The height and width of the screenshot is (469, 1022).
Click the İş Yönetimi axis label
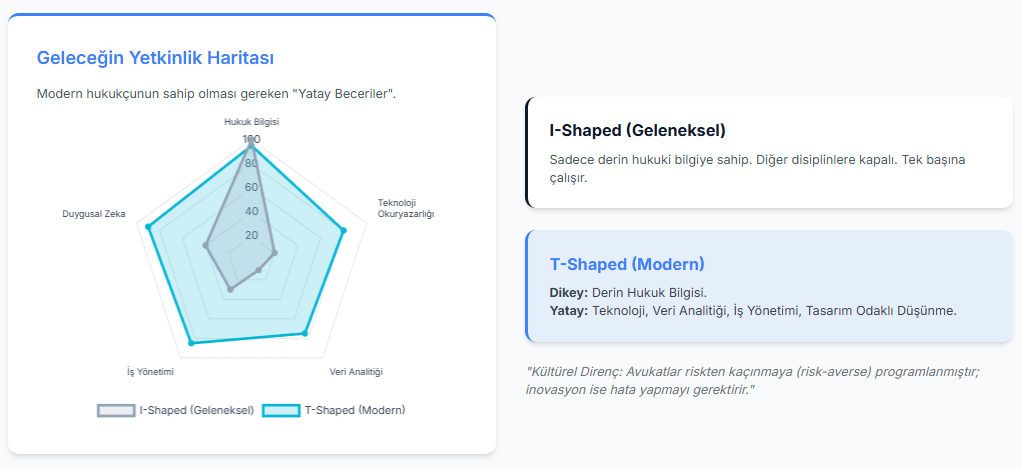(151, 372)
